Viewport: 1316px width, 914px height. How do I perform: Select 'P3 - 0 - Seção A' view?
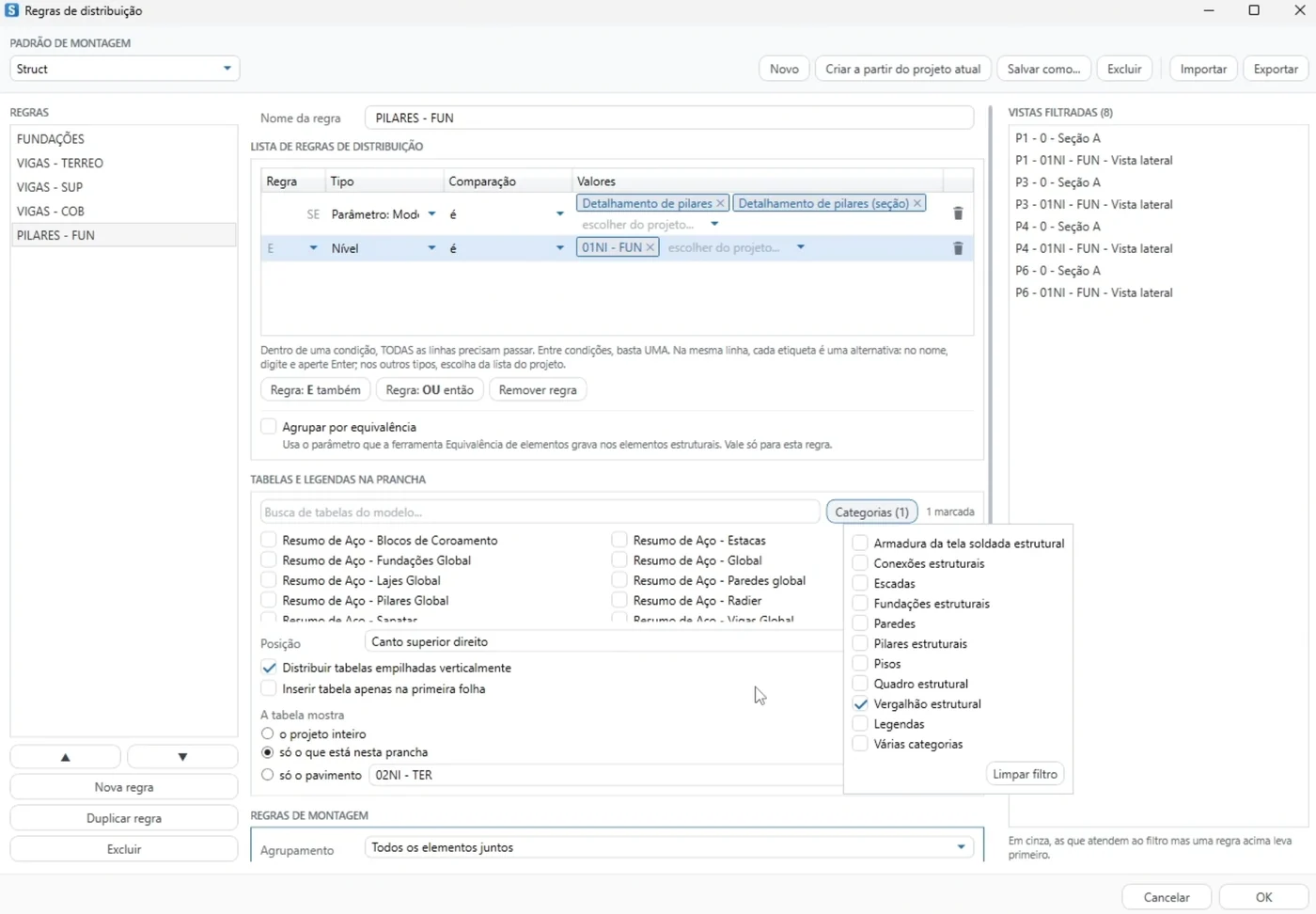click(x=1057, y=182)
